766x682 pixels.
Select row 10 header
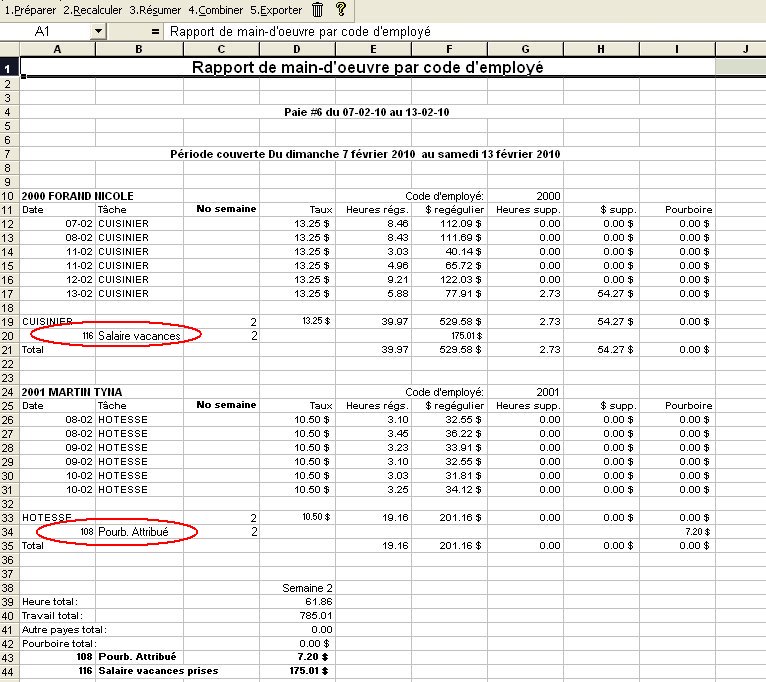pos(9,196)
